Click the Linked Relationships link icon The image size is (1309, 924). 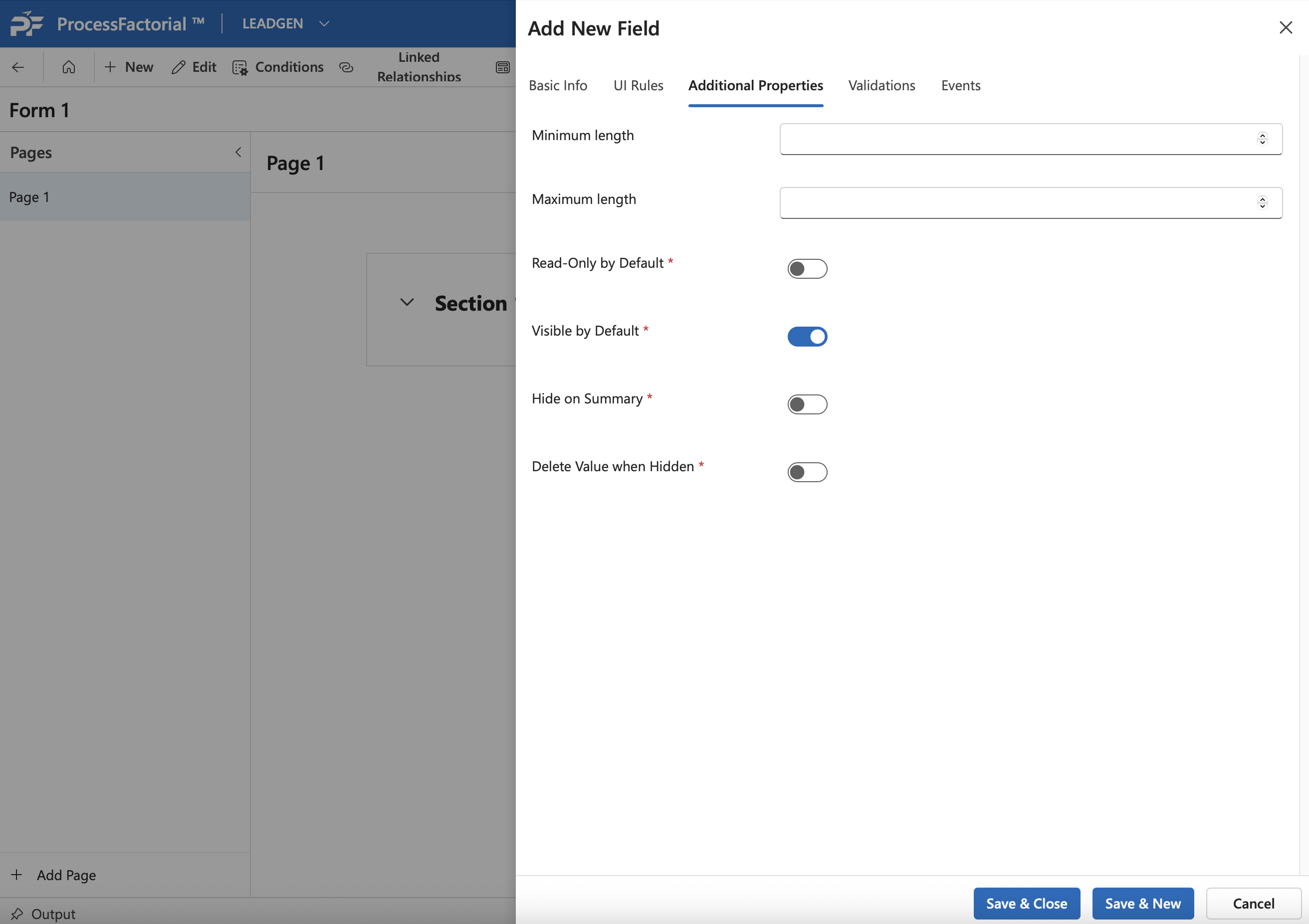click(346, 67)
